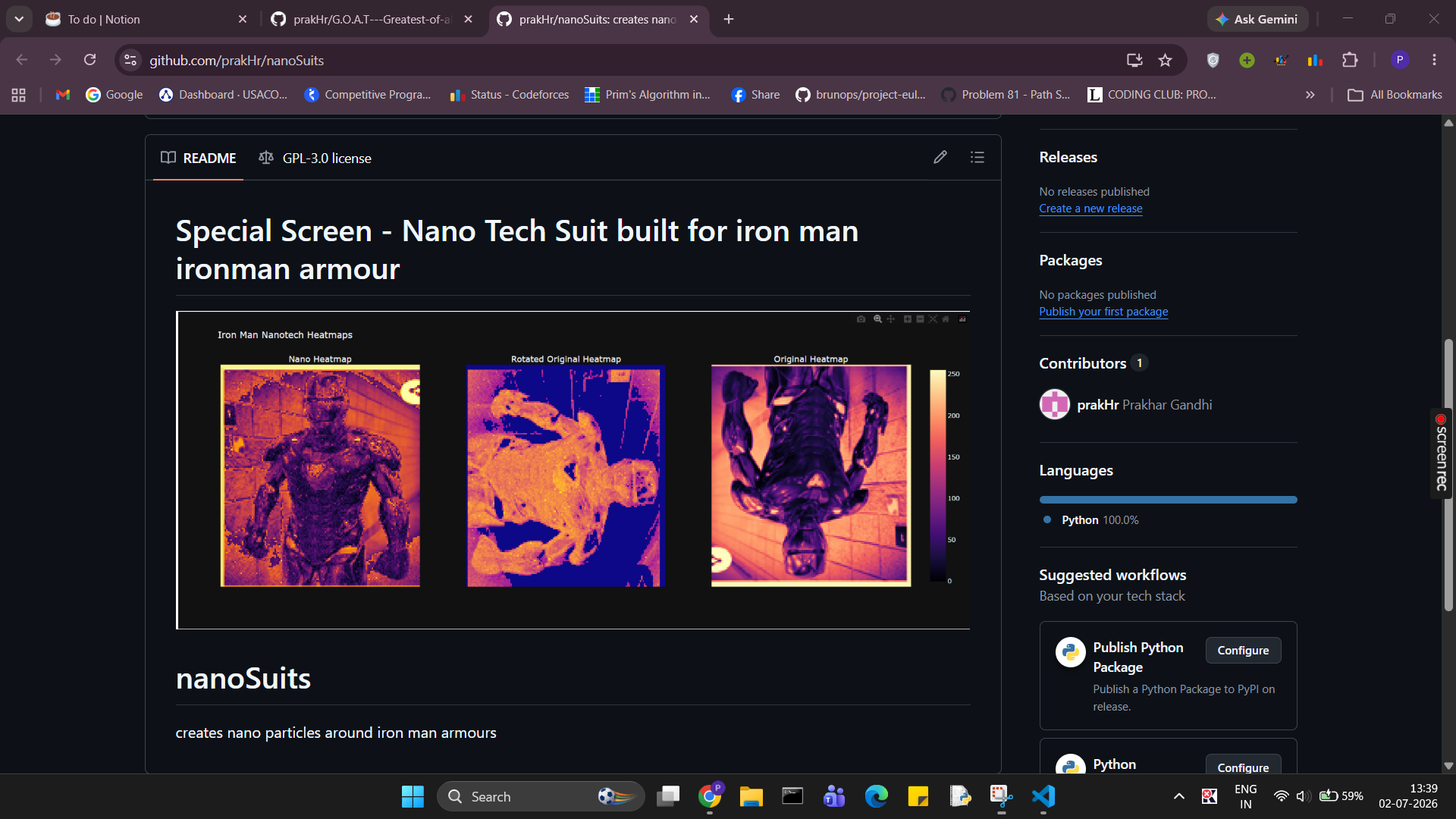Open Task View from the taskbar
The image size is (1456, 819).
coord(668,796)
